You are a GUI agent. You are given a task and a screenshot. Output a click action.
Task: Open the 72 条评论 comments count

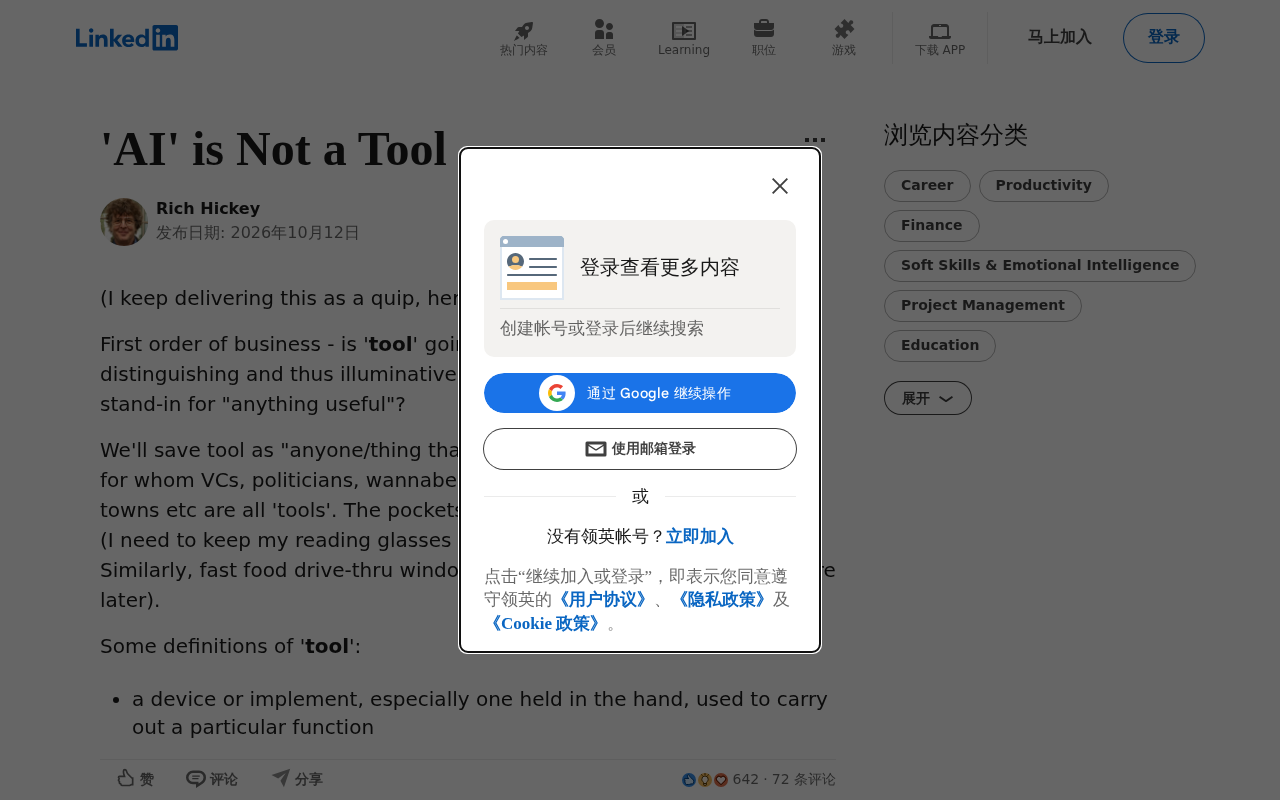click(804, 779)
